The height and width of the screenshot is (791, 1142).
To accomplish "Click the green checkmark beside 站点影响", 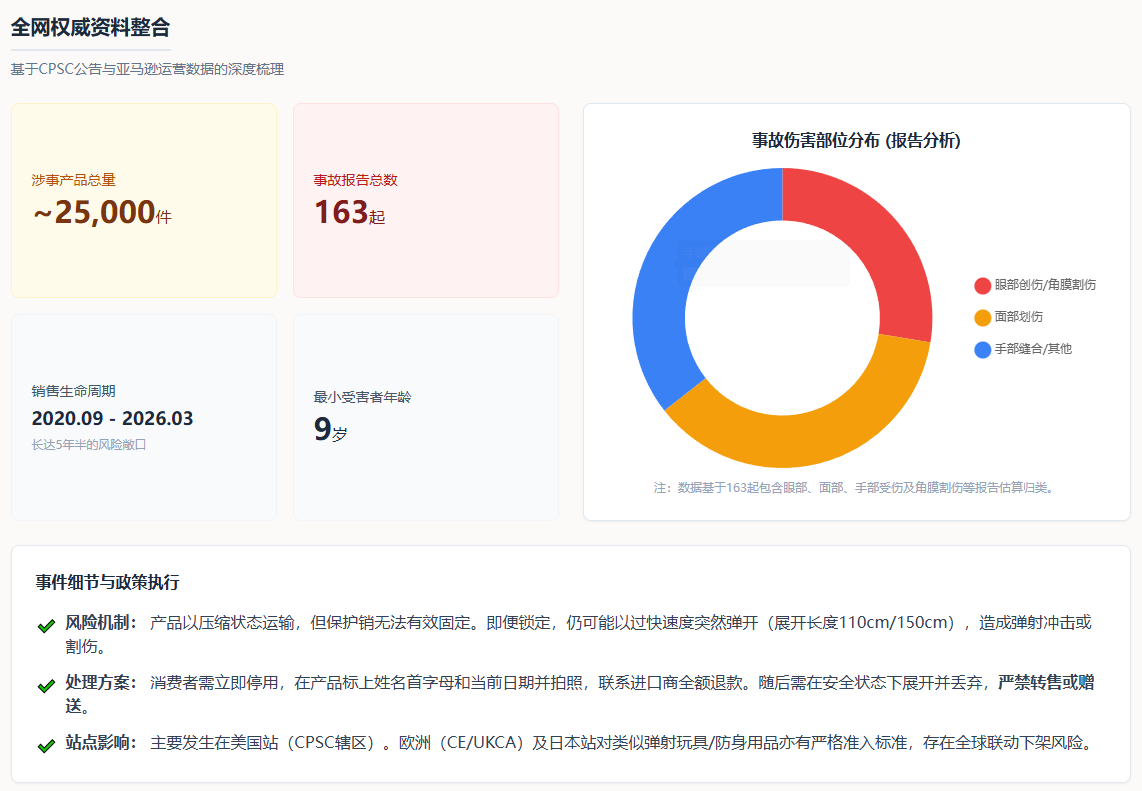I will [x=45, y=746].
